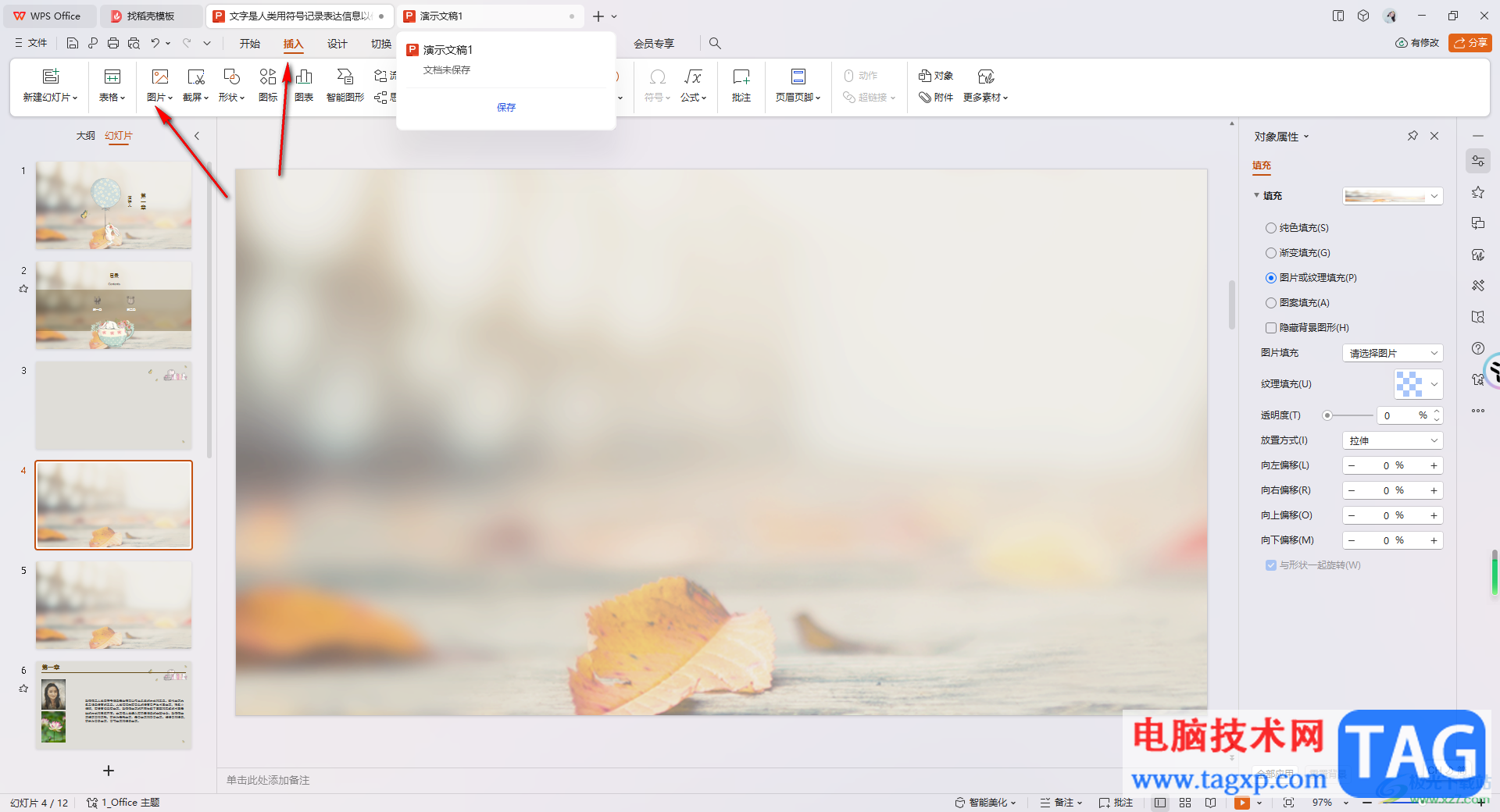Start slideshow with orange play button

(1241, 803)
